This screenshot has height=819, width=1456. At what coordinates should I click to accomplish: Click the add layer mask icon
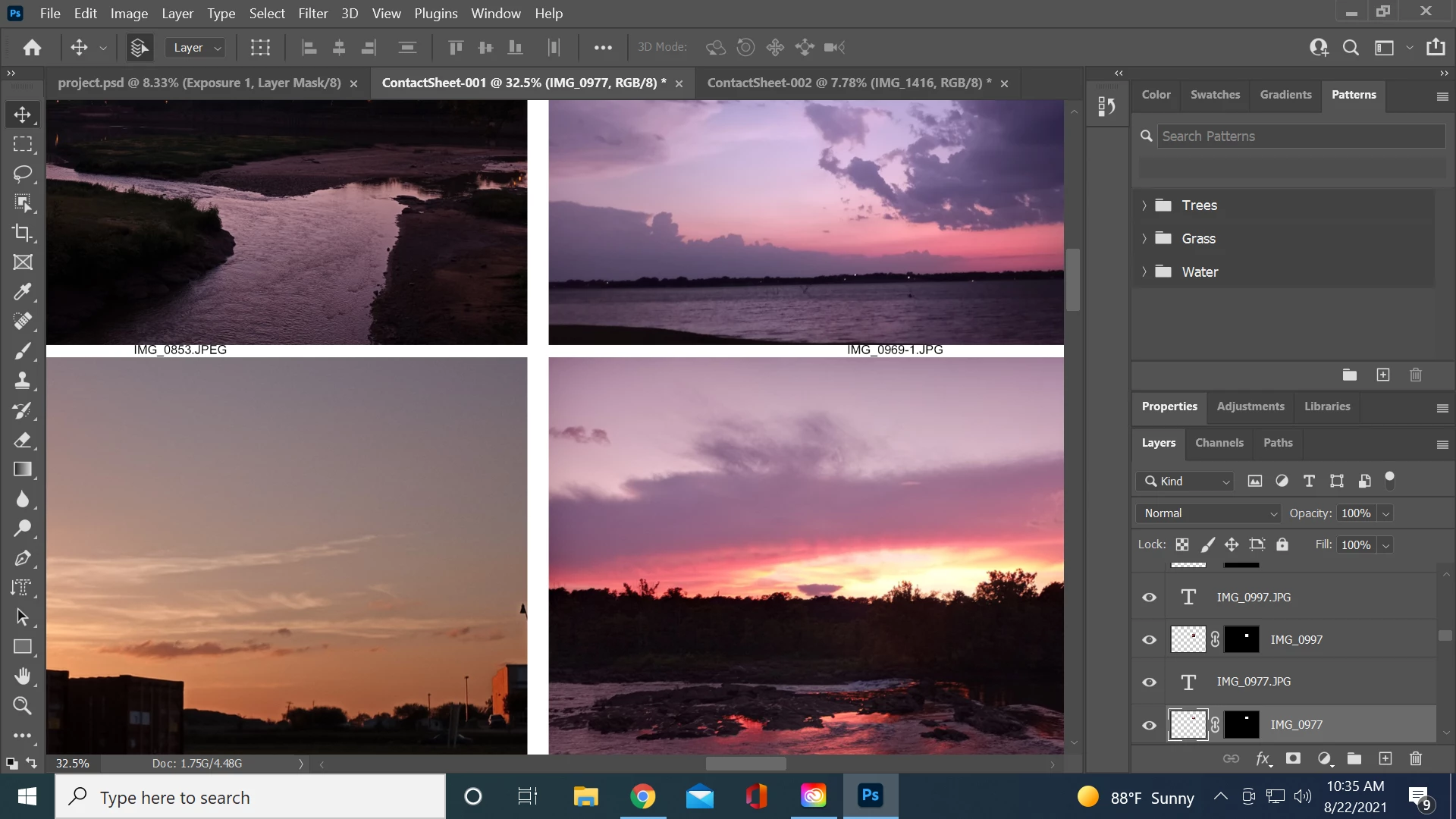coord(1294,759)
